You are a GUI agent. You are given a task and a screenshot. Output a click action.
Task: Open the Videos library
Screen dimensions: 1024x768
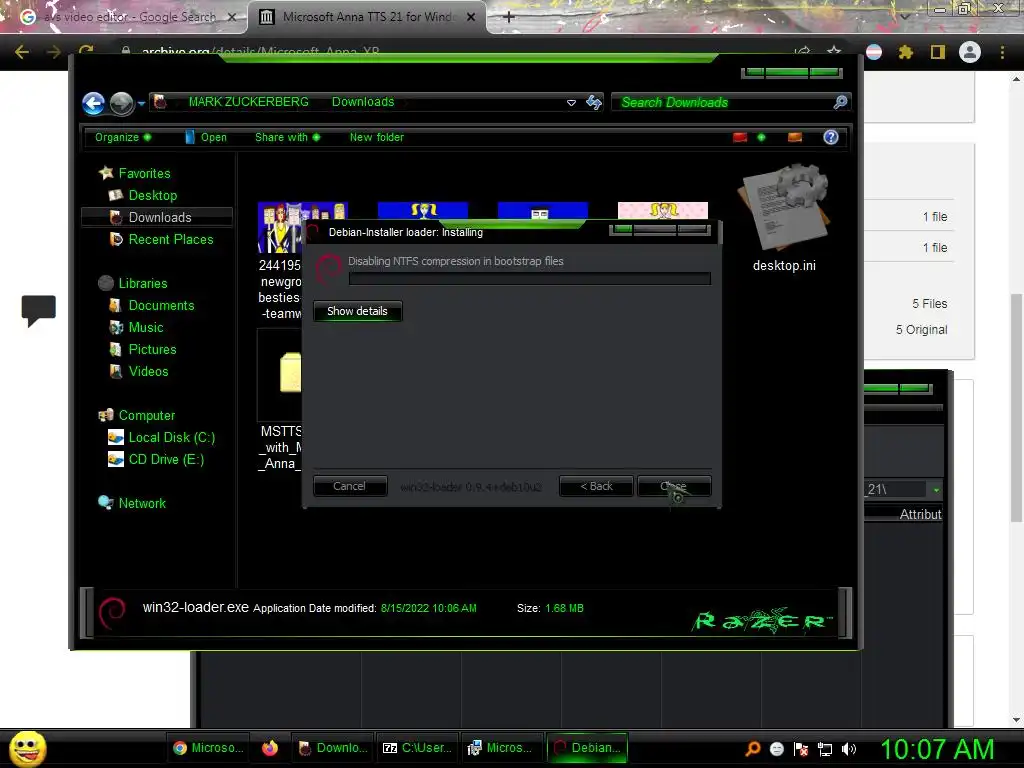click(139, 372)
